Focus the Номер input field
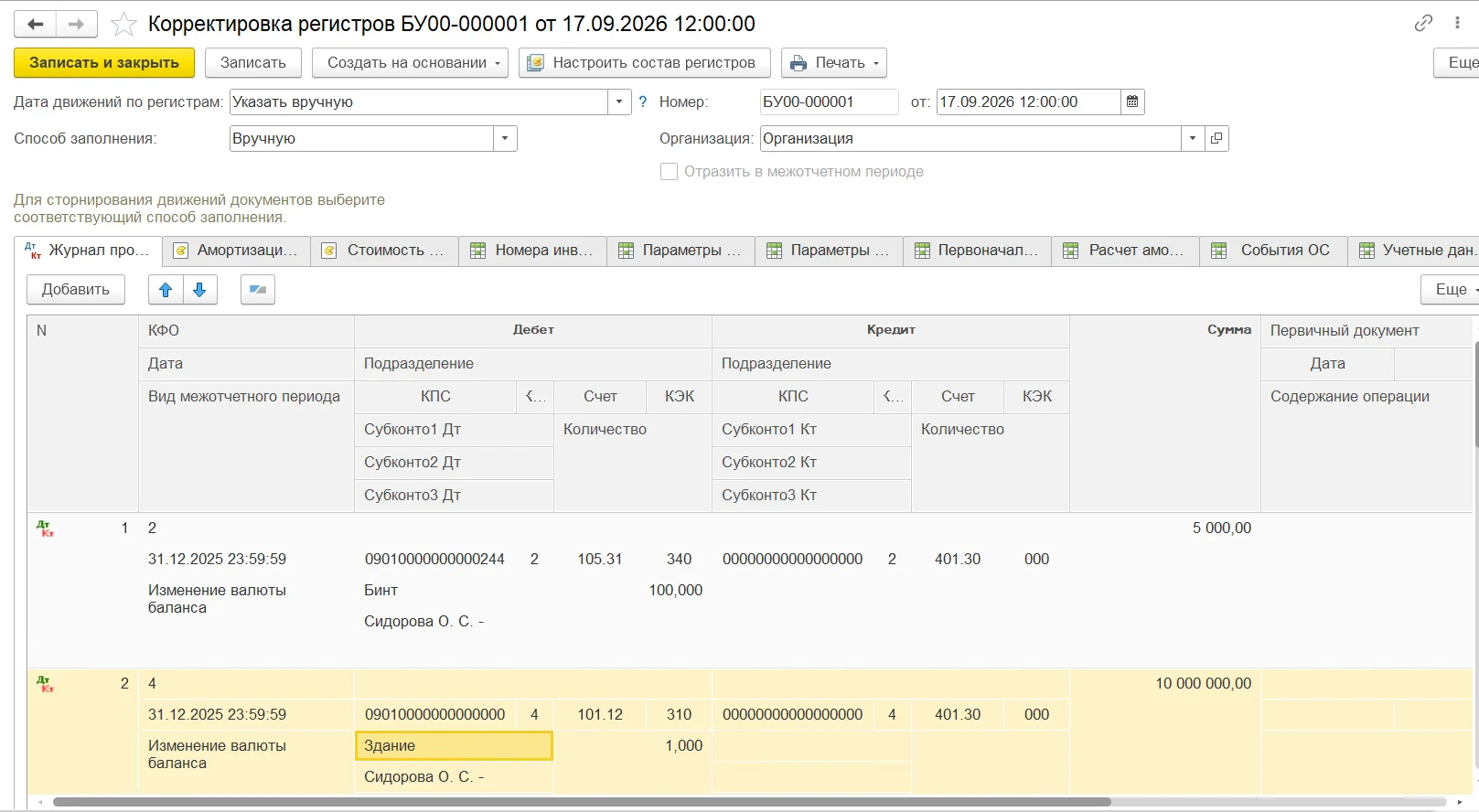This screenshot has height=812, width=1479. 829,102
